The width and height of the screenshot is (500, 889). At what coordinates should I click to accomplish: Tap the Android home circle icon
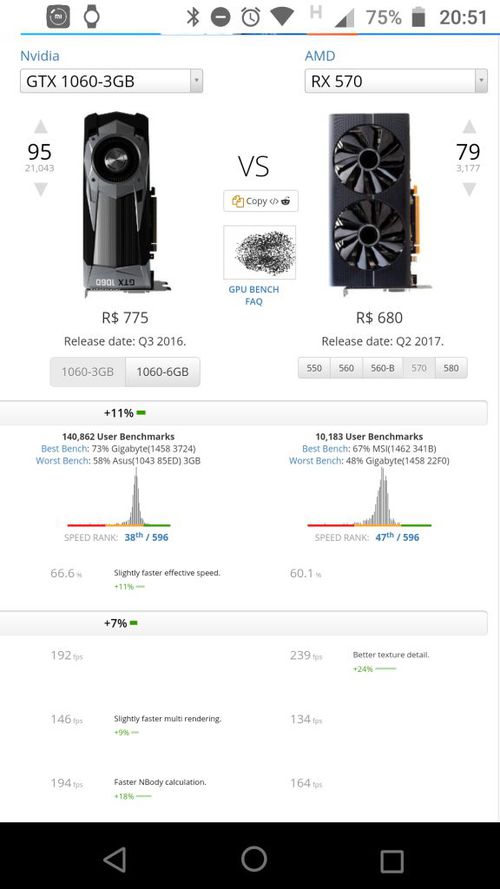[x=254, y=859]
